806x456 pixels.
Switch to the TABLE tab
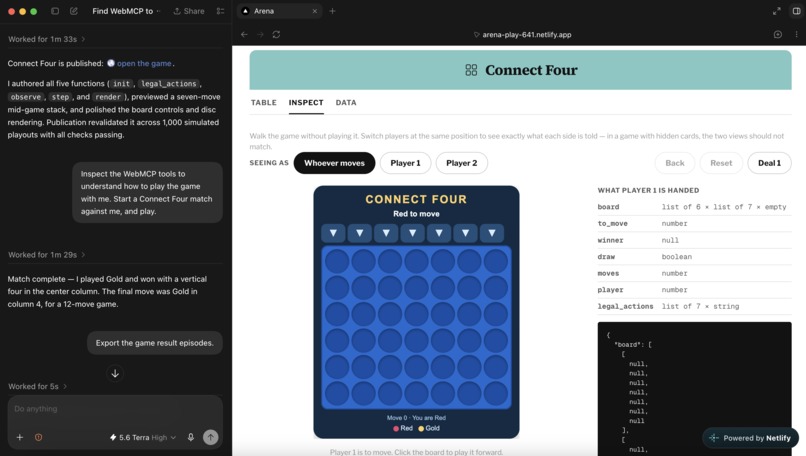[x=264, y=102]
